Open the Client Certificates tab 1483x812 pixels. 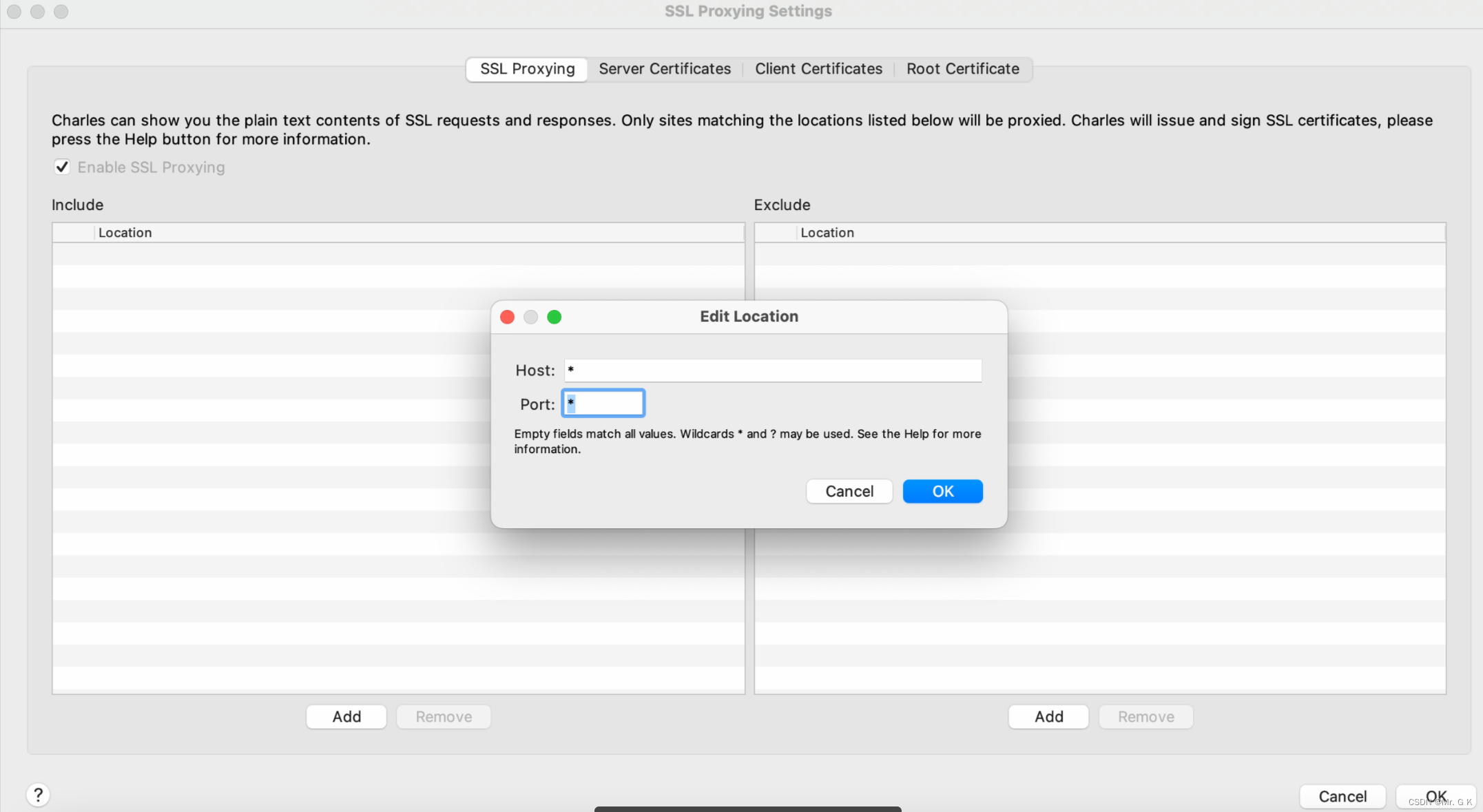click(x=818, y=69)
